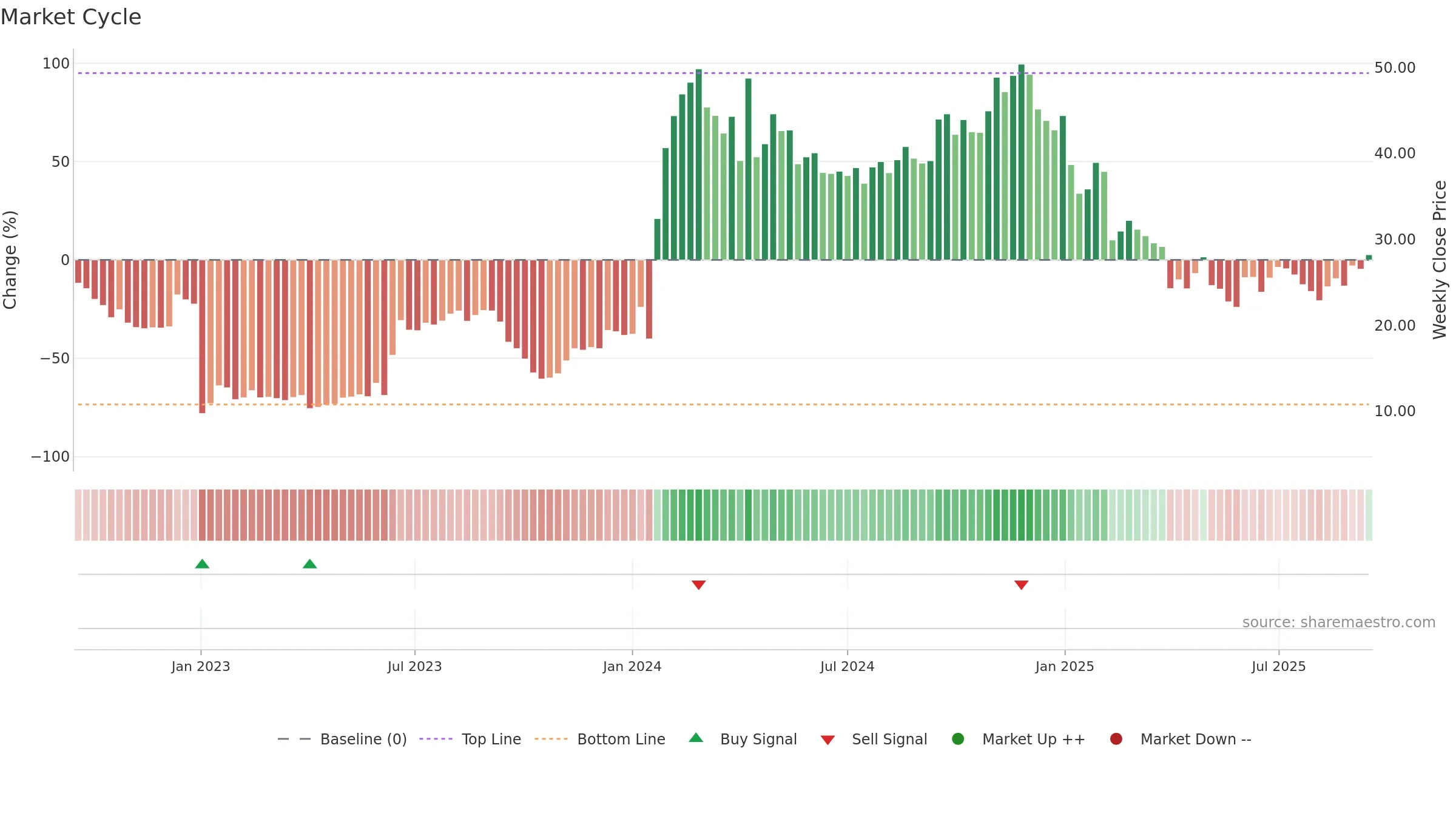Toggle the Sell Signal legend entry

tap(874, 739)
